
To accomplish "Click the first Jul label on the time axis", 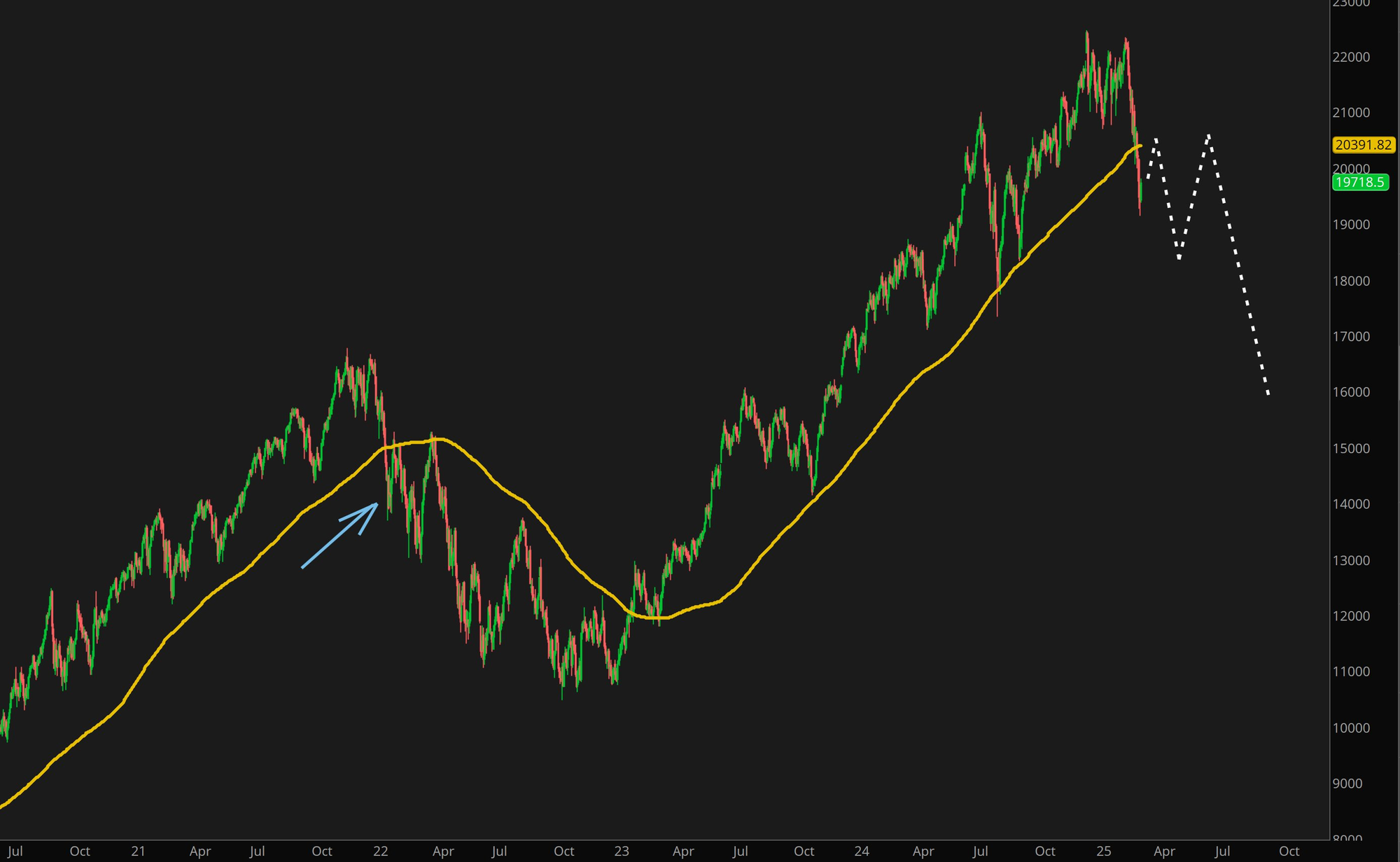I will (15, 851).
